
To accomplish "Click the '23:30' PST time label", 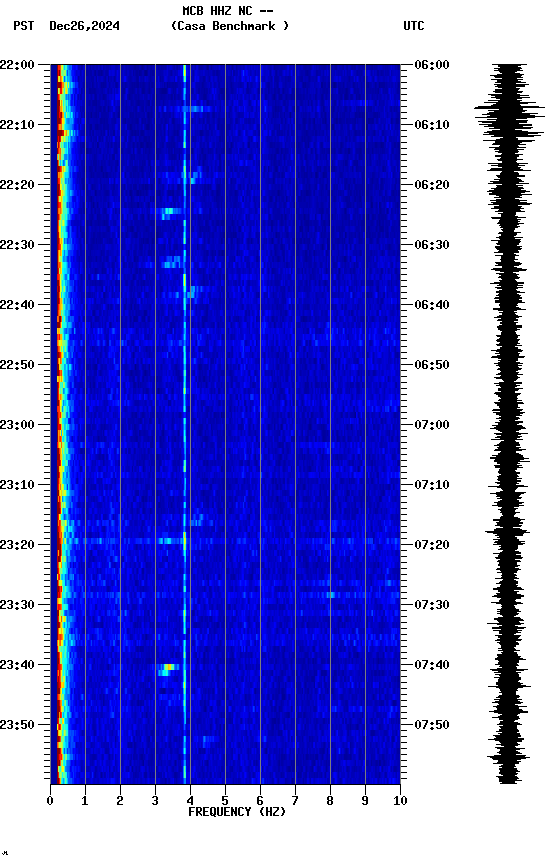I will [x=17, y=605].
